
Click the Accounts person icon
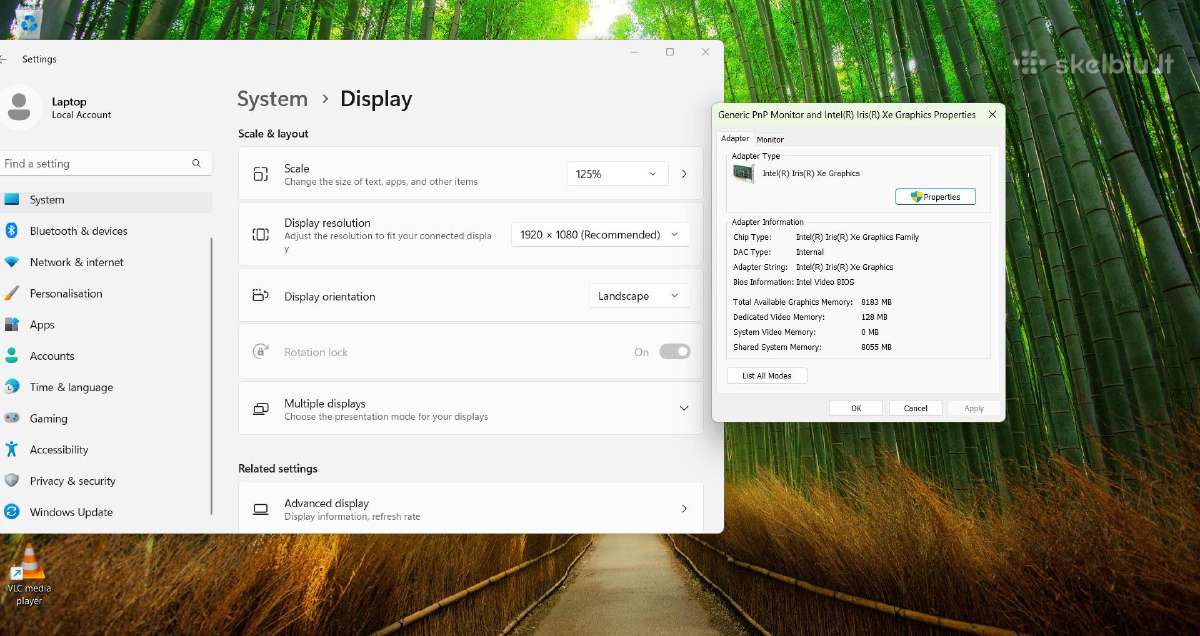tap(12, 356)
